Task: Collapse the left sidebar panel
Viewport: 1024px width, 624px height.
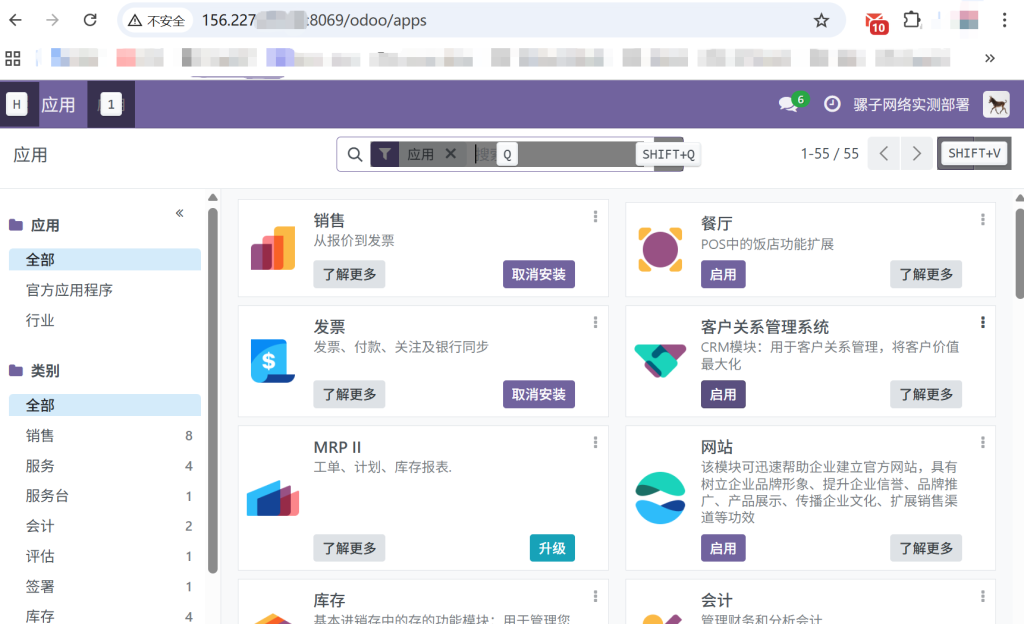Action: [180, 213]
